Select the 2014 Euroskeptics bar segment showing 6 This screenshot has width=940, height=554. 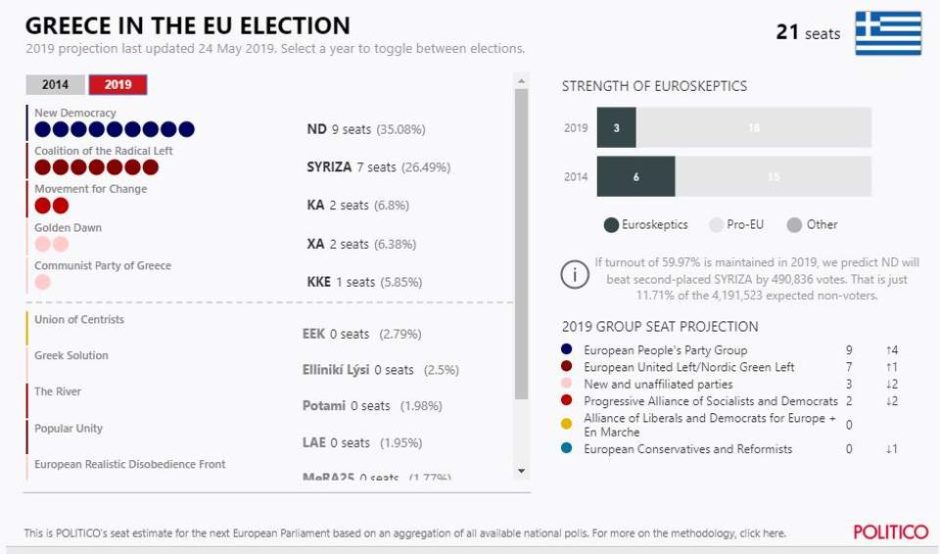tap(636, 176)
